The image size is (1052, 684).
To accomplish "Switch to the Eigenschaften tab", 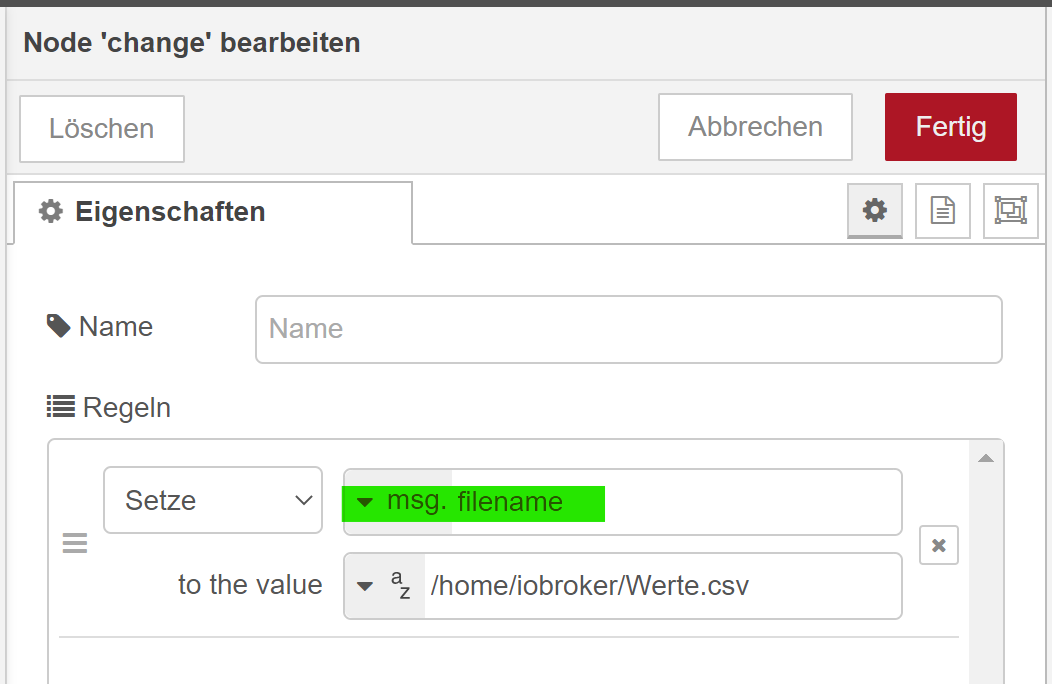I will (x=212, y=212).
